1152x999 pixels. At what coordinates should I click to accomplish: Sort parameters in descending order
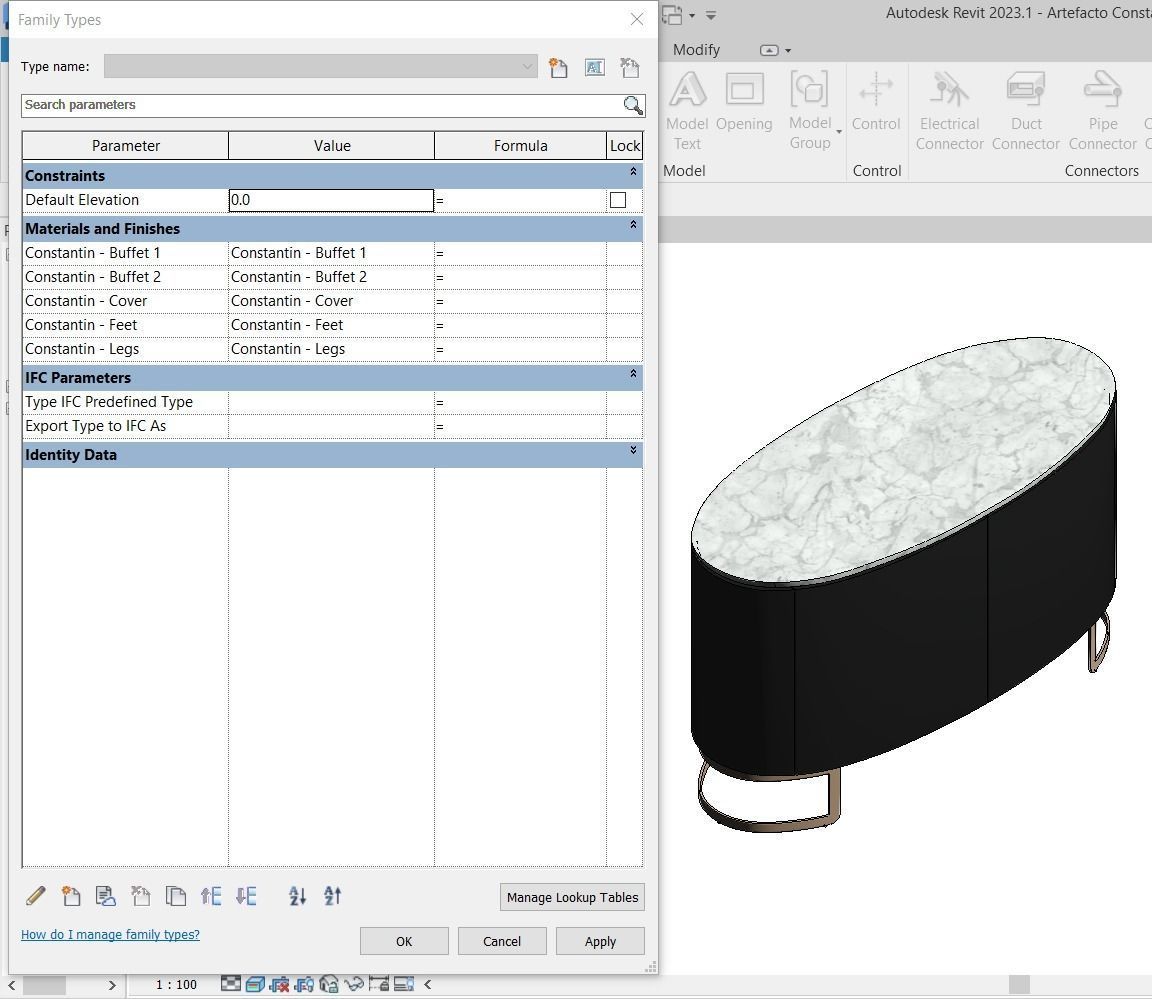332,895
